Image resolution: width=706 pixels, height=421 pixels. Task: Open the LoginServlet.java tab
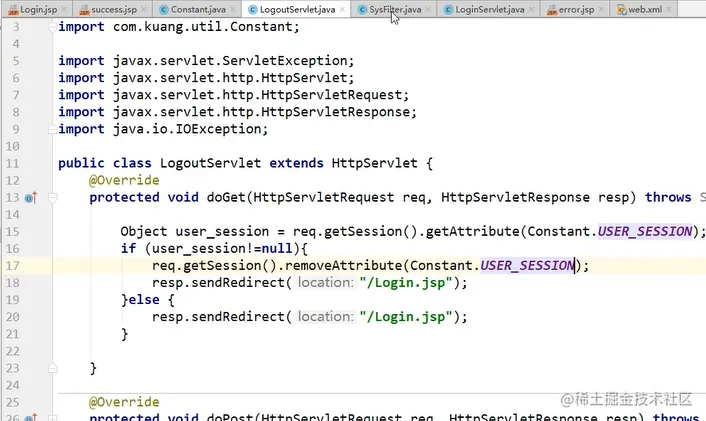tap(490, 9)
